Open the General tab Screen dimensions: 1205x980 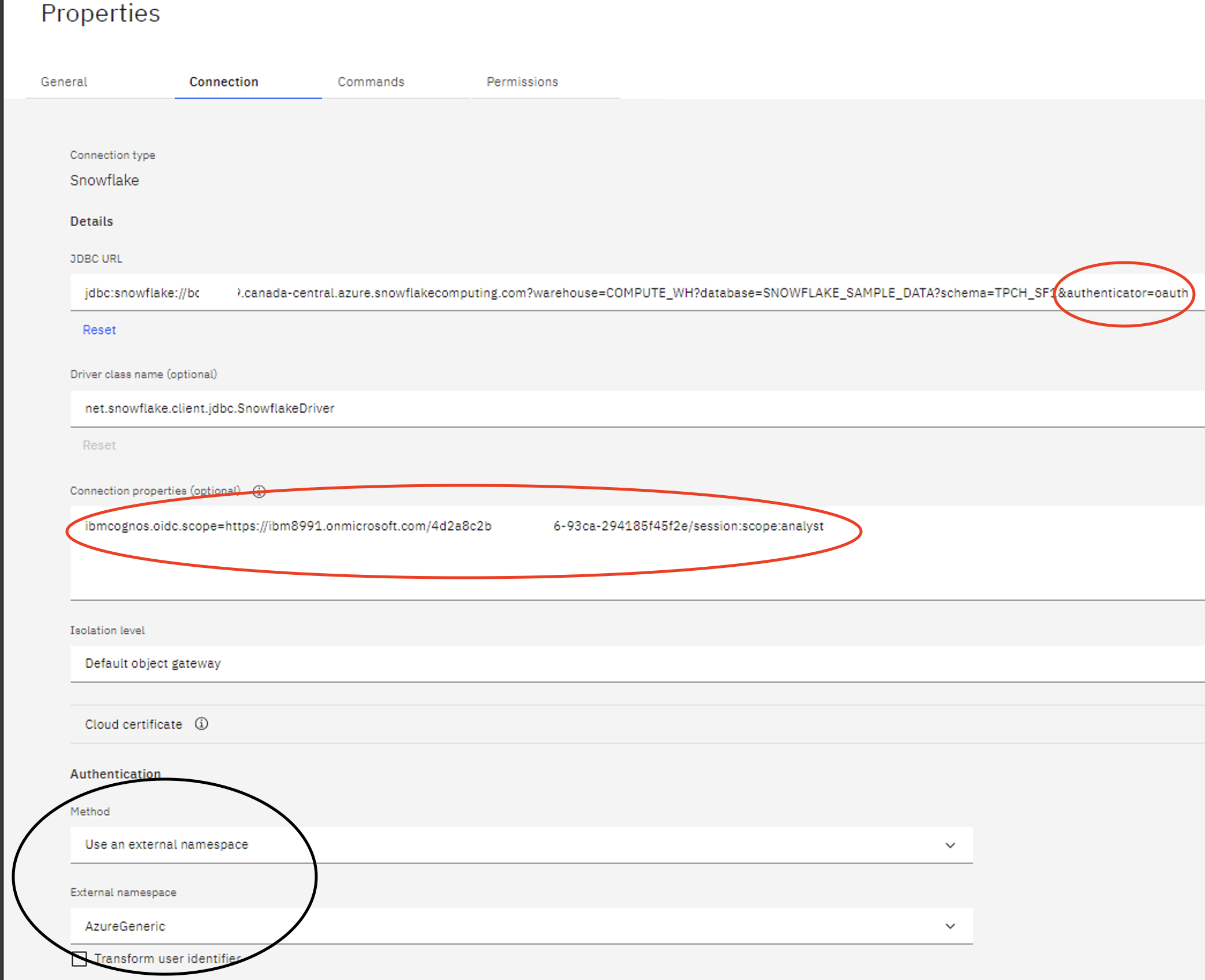coord(64,82)
